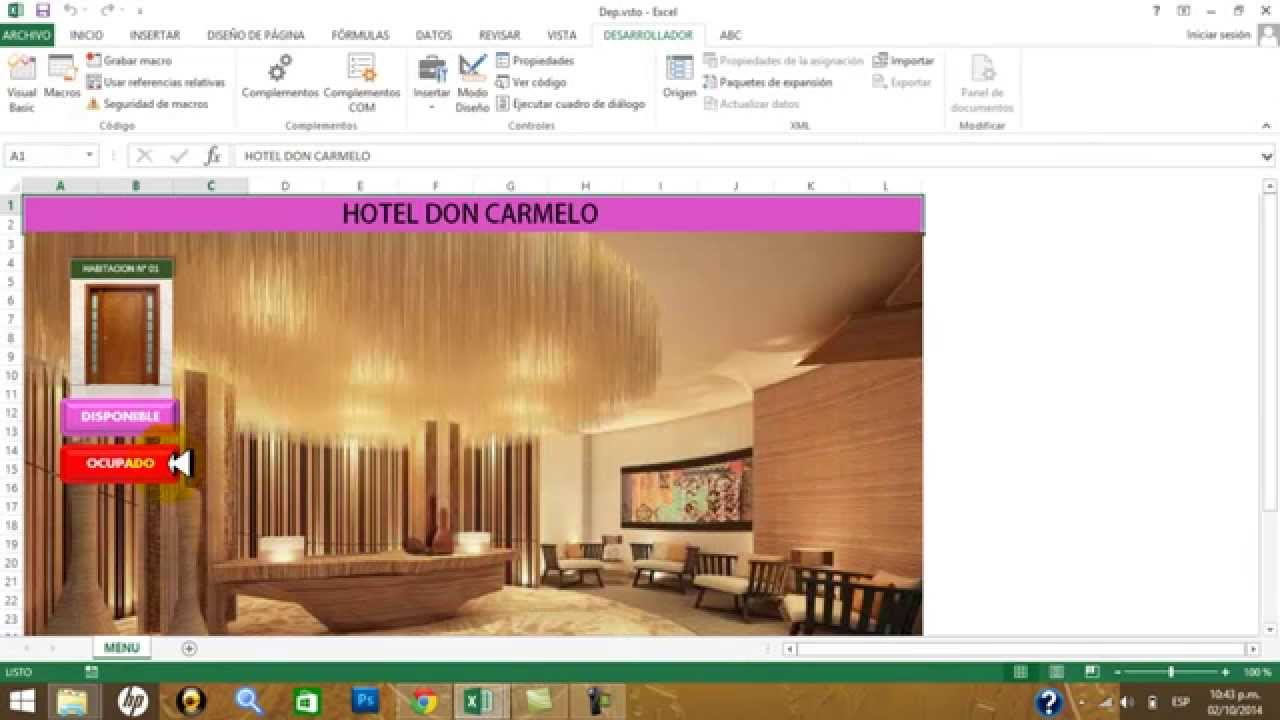Expand the formula bar
The width and height of the screenshot is (1280, 720).
click(x=1268, y=156)
